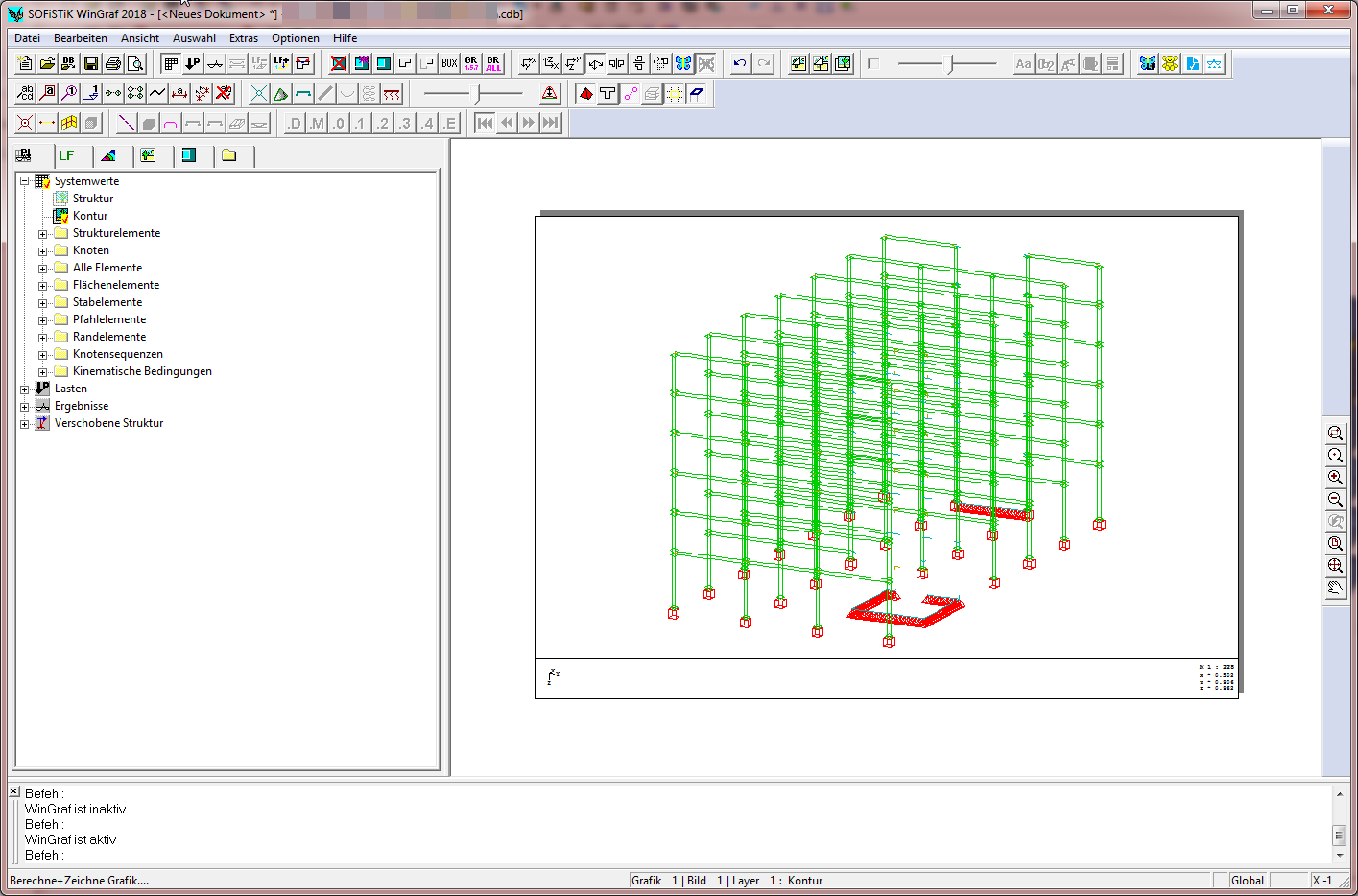
Task: Click the GR ALL groups icon
Action: (x=493, y=63)
